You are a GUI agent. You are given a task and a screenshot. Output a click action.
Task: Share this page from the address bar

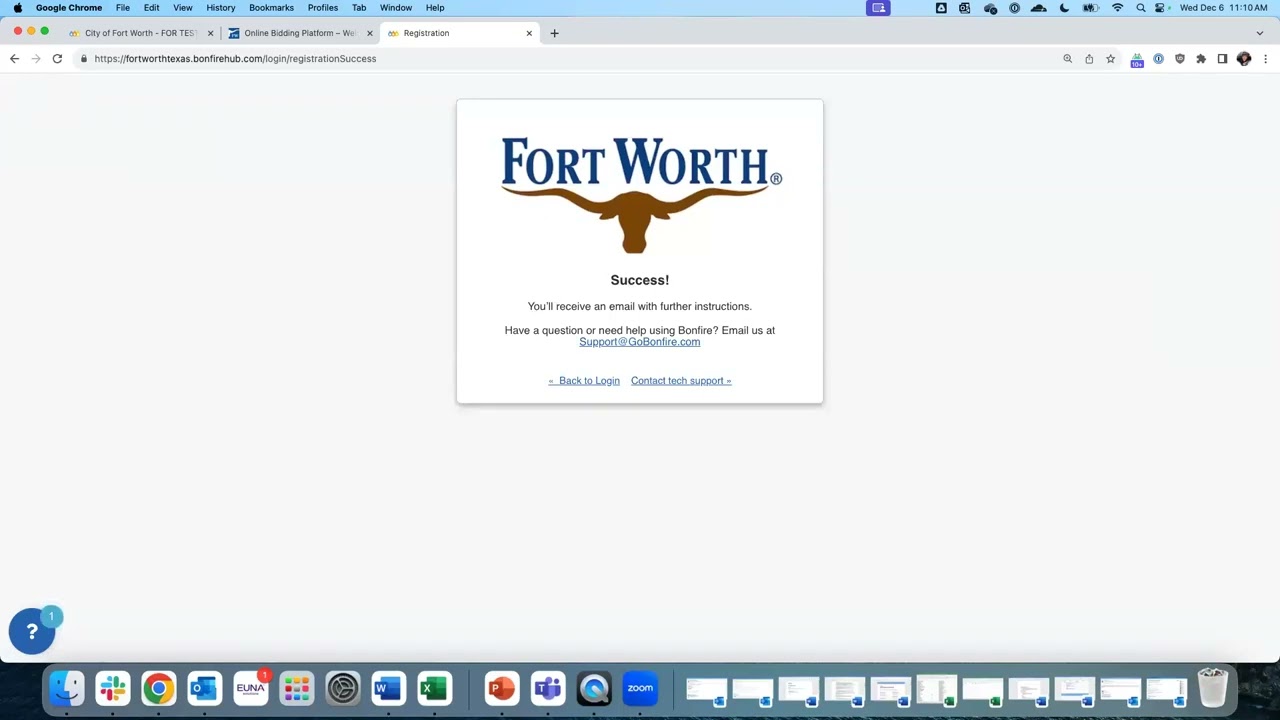1089,59
